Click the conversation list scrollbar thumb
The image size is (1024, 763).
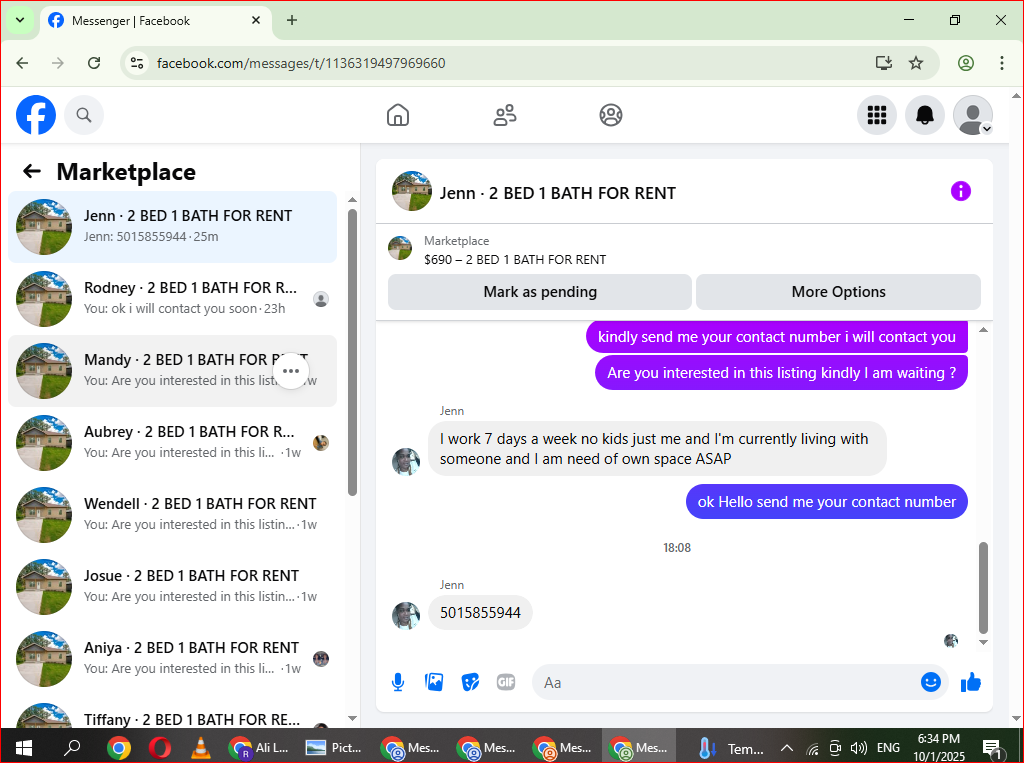click(353, 353)
